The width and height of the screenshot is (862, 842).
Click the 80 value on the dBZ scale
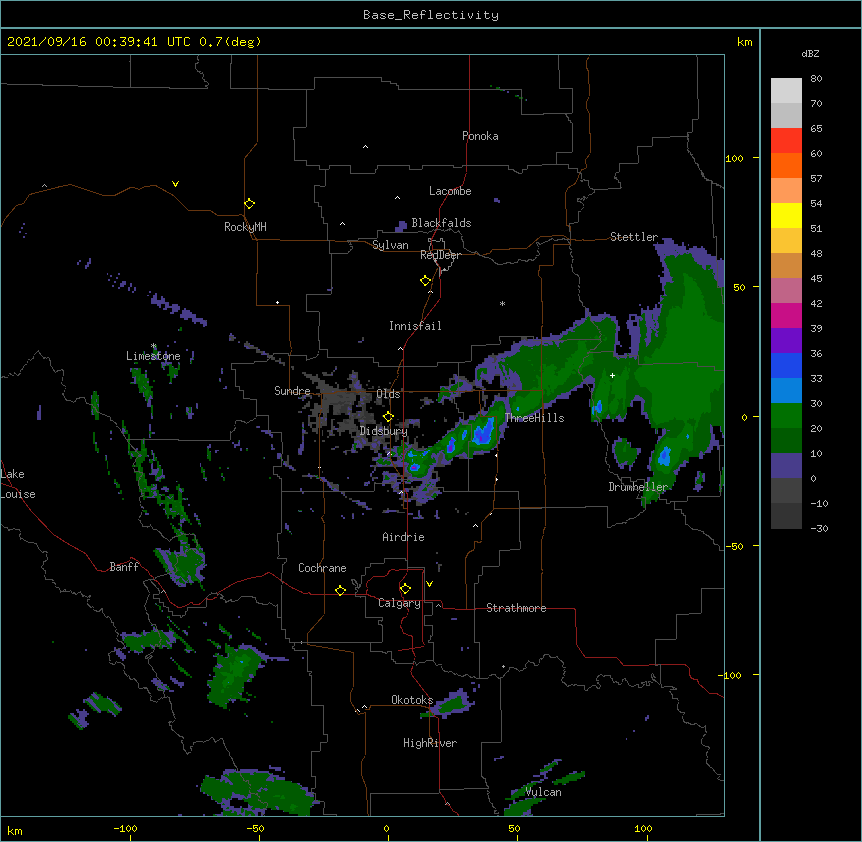(x=816, y=79)
